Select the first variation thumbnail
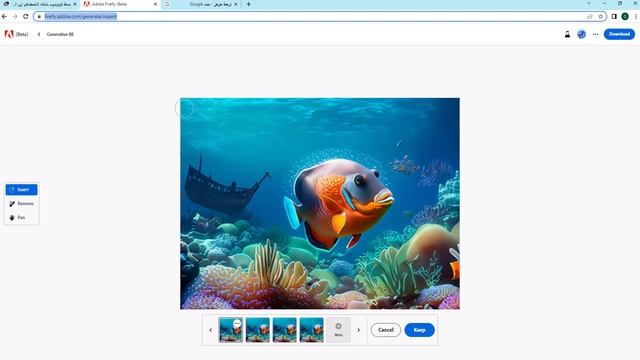The width and height of the screenshot is (640, 360). click(231, 330)
